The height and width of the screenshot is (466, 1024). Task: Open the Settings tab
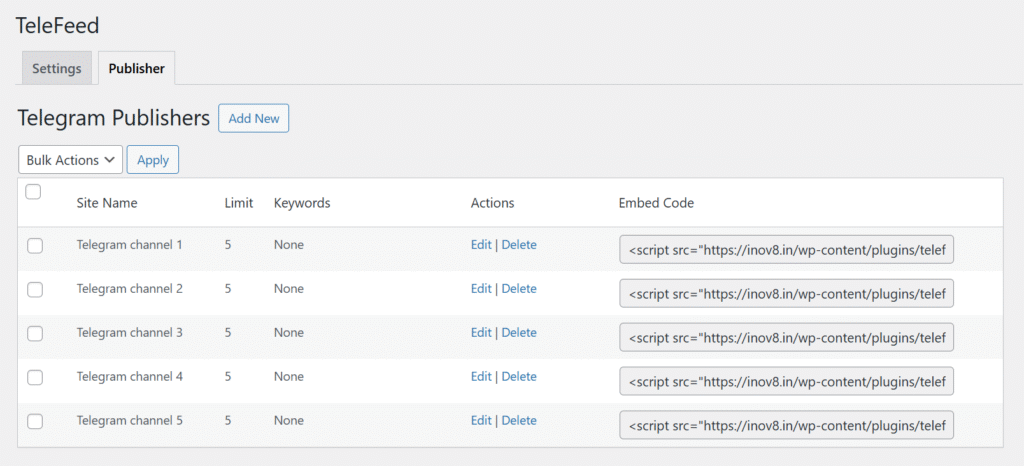[x=57, y=68]
